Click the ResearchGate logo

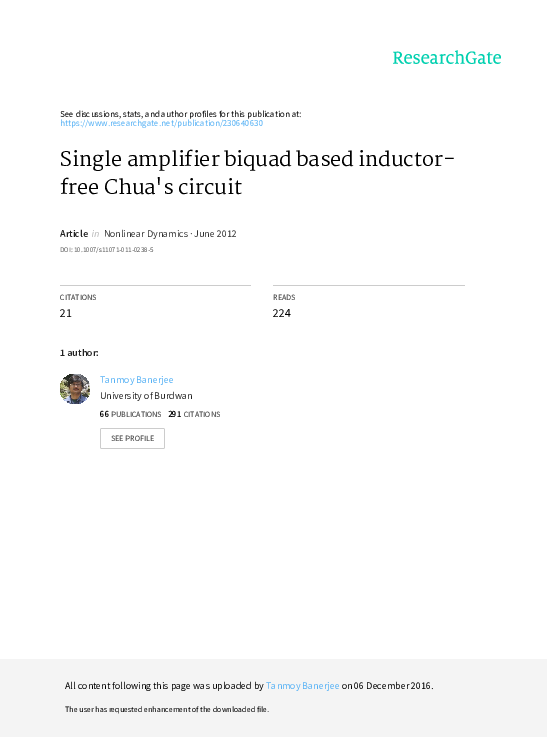point(447,58)
